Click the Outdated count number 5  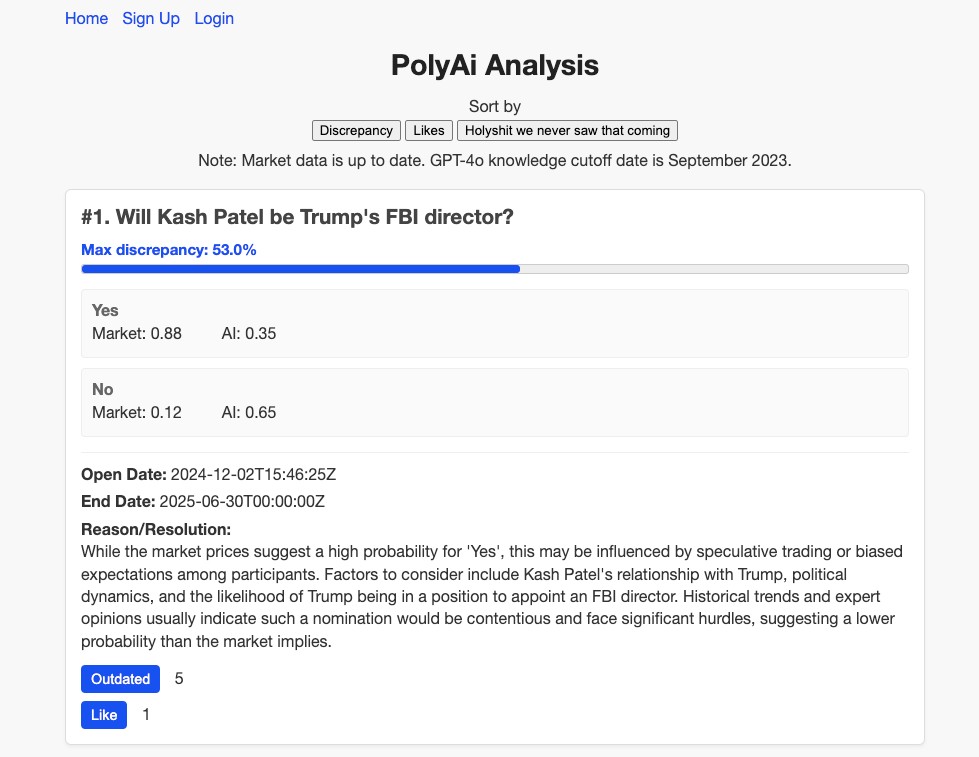tap(179, 679)
